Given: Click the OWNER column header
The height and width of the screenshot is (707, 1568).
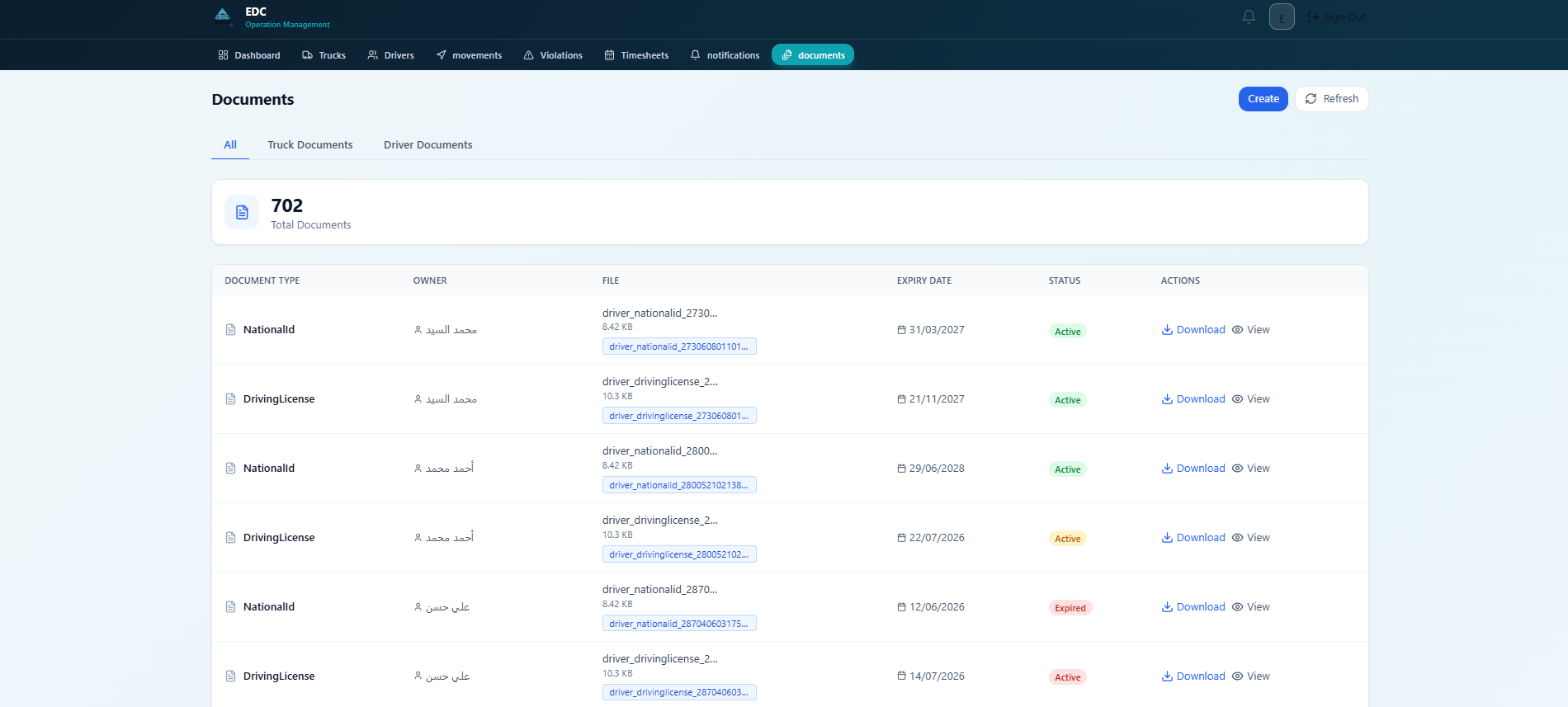Looking at the screenshot, I should (430, 280).
